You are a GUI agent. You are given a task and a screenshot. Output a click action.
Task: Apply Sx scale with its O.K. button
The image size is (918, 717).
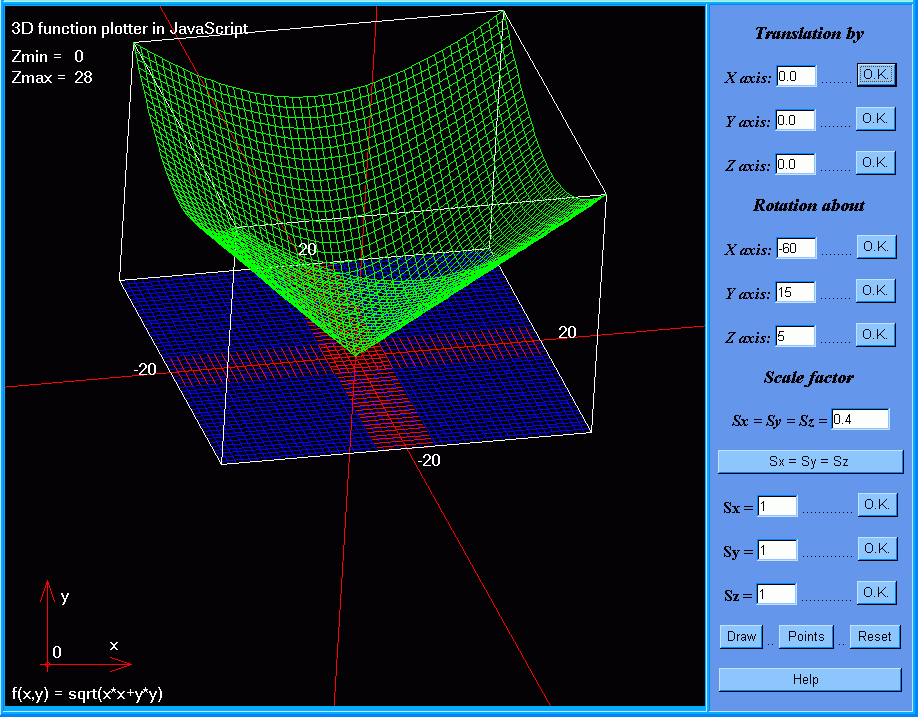point(876,505)
